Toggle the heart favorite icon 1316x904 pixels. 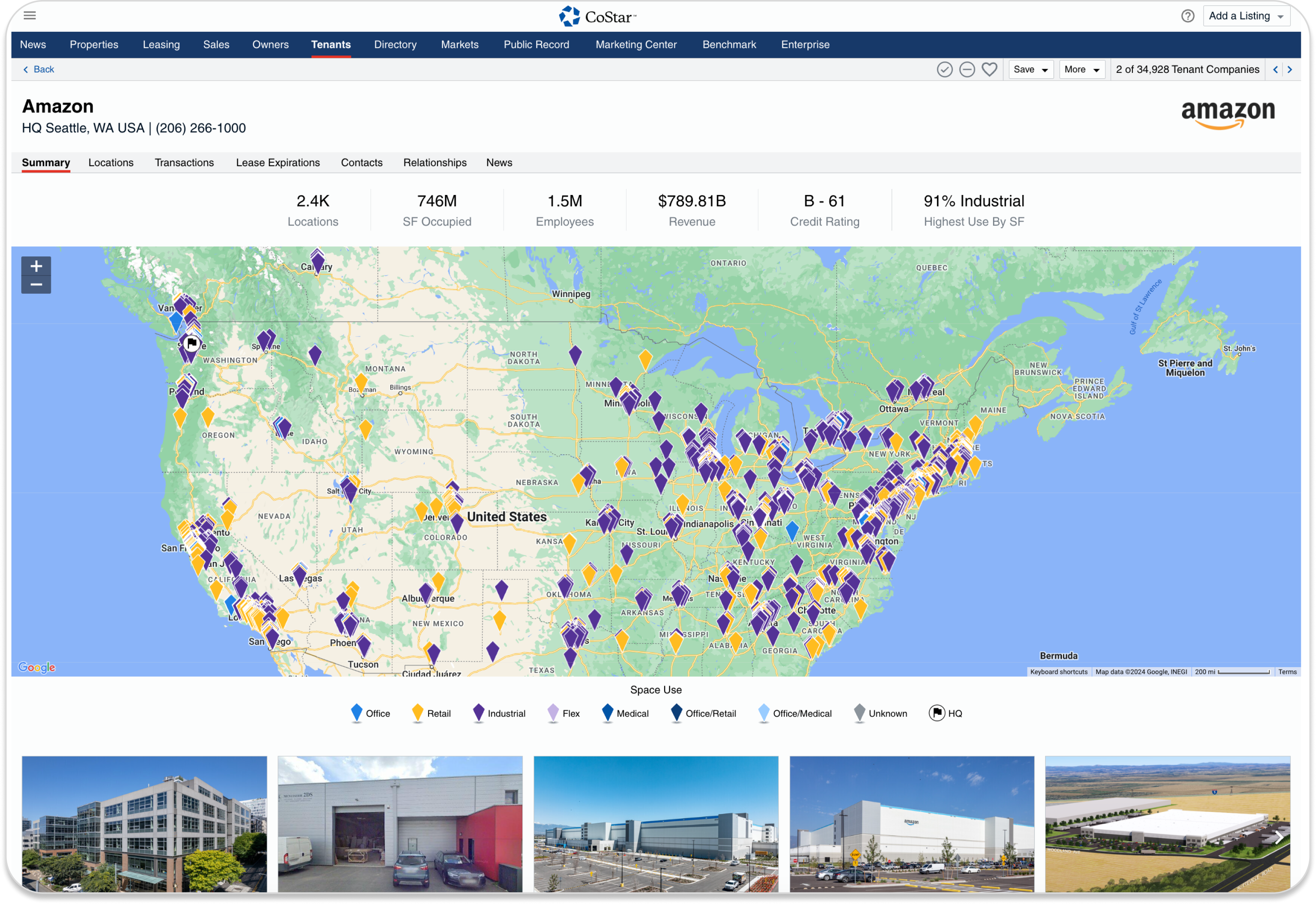coord(989,70)
